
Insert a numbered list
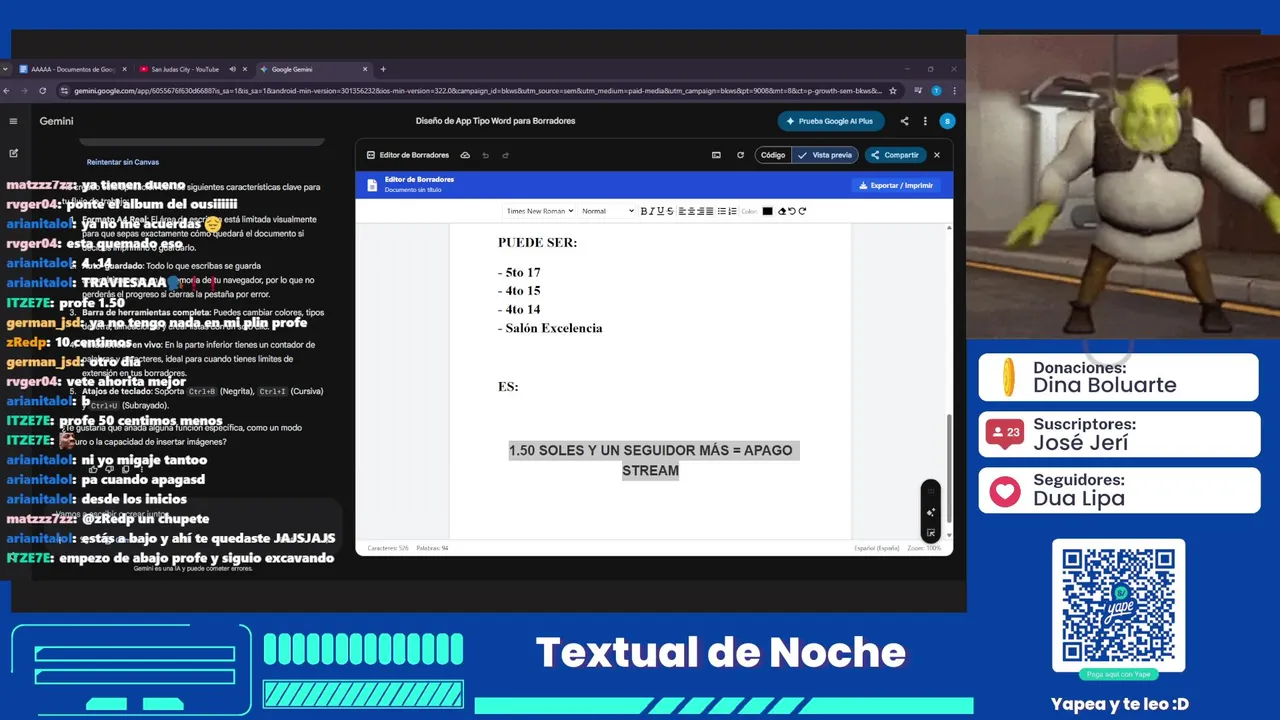[x=732, y=211]
